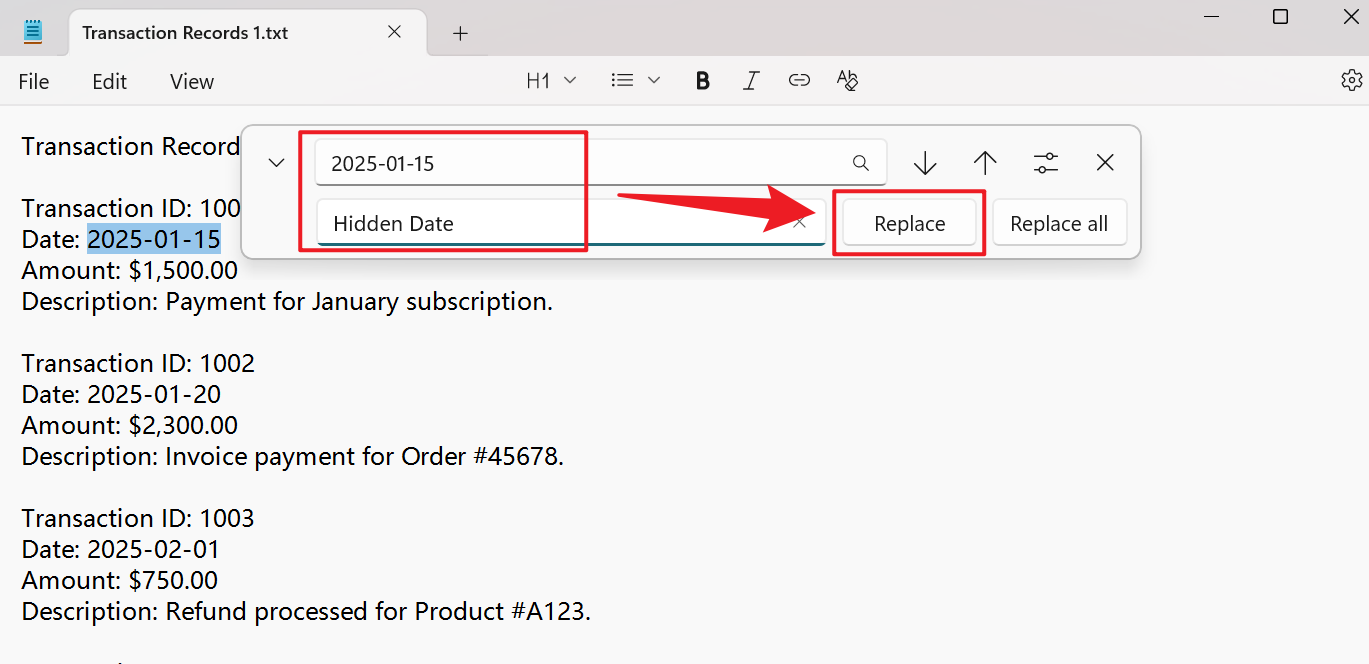1369x664 pixels.
Task: Open find options sliders icon
Action: click(1045, 163)
